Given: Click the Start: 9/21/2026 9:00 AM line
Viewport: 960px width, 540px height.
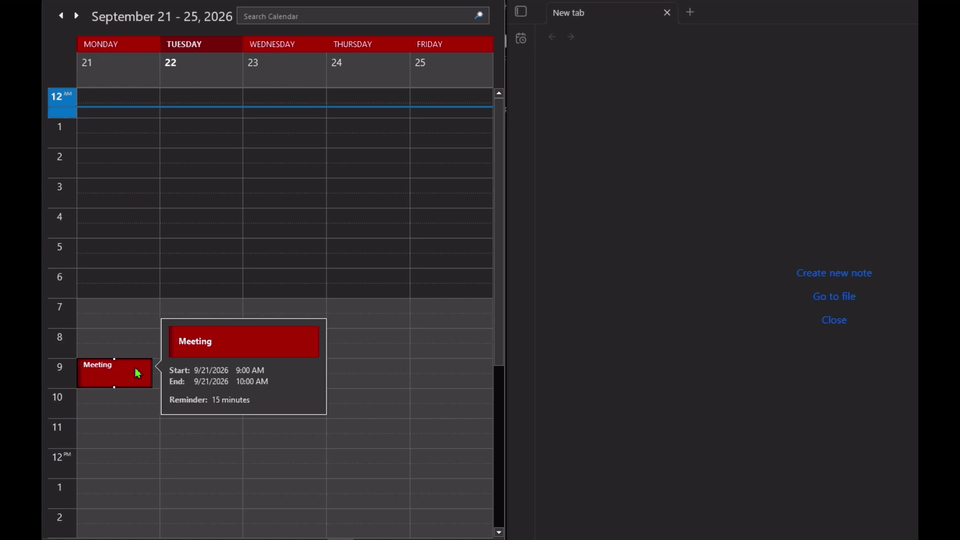Looking at the screenshot, I should pyautogui.click(x=217, y=370).
